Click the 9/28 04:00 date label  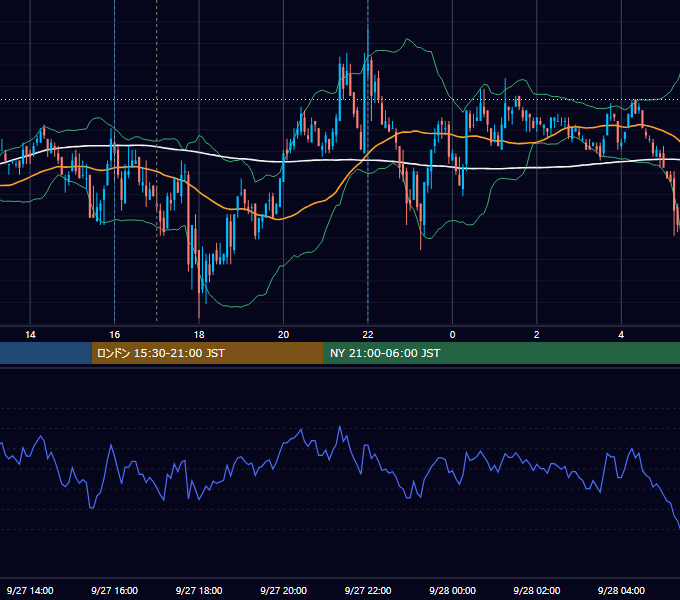[621, 590]
